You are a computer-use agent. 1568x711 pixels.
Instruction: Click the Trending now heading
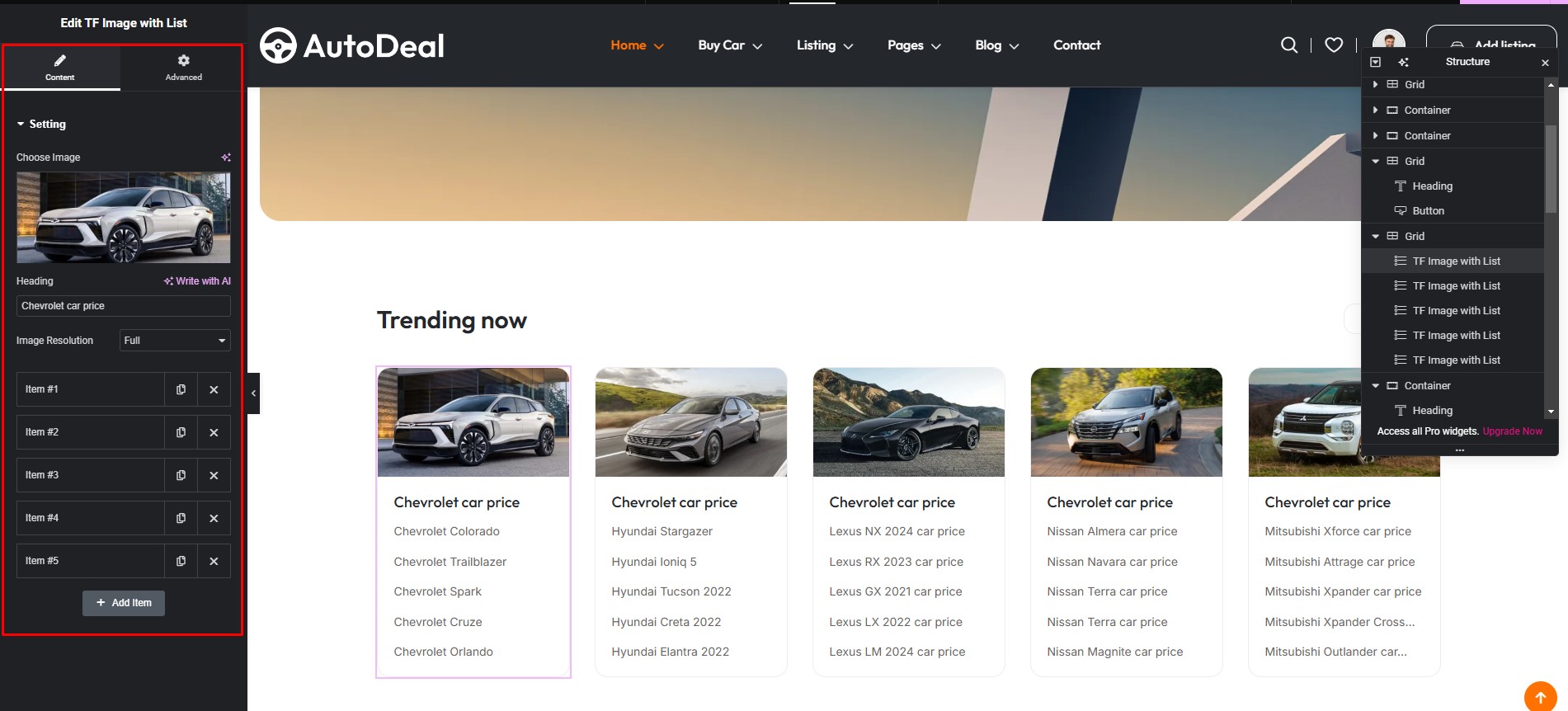tap(452, 320)
